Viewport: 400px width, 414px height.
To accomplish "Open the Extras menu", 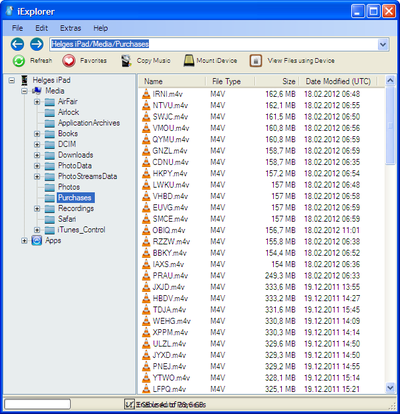I will coord(70,28).
